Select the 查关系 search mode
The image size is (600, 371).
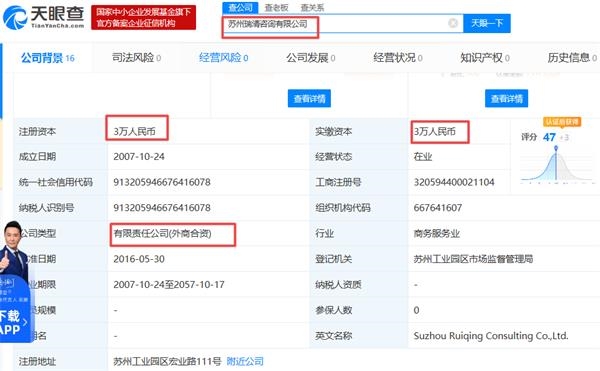click(x=312, y=8)
